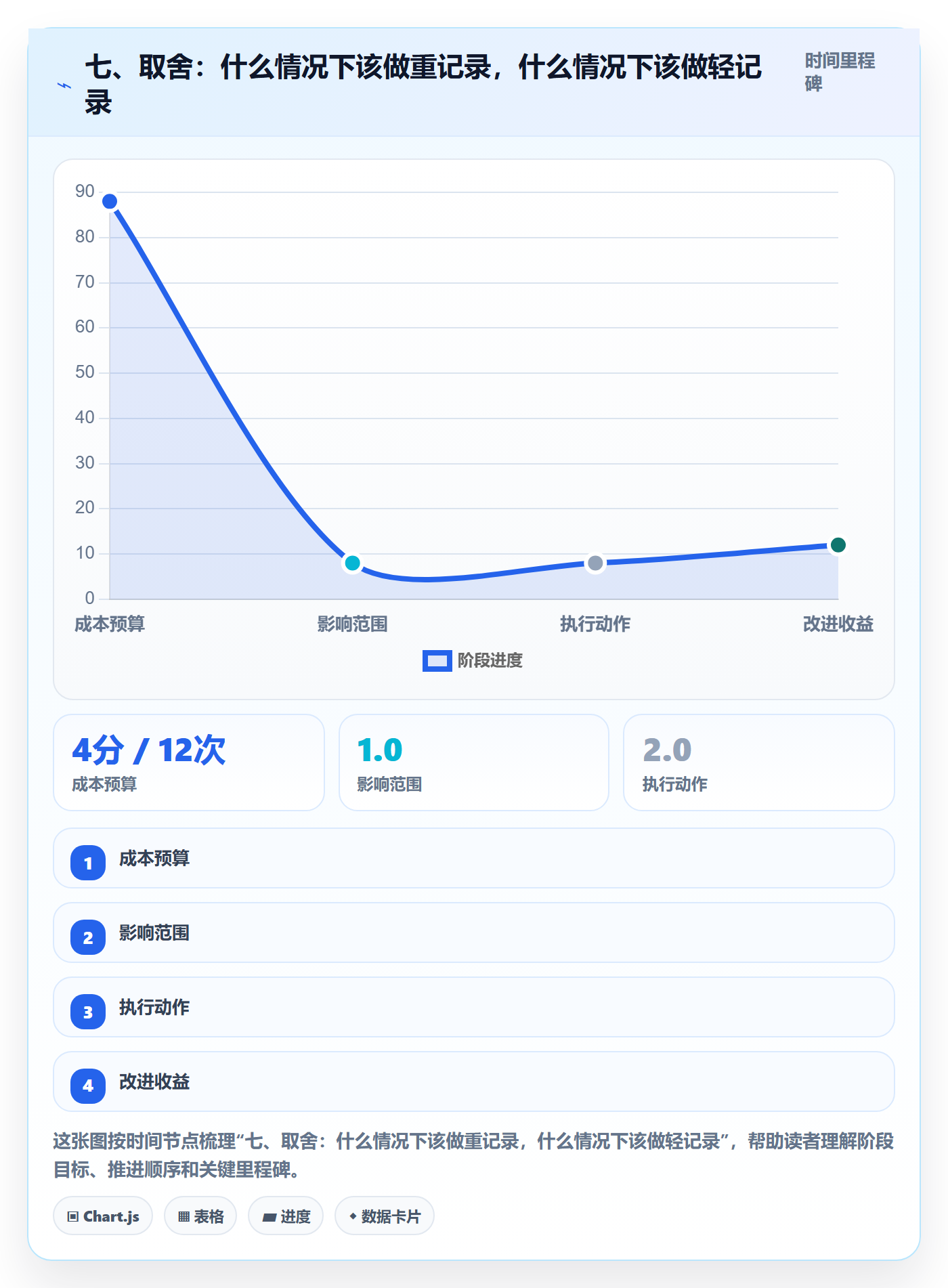Viewport: 948px width, 1288px height.
Task: Open the 2.0 执行动作 data card
Action: coord(759,763)
